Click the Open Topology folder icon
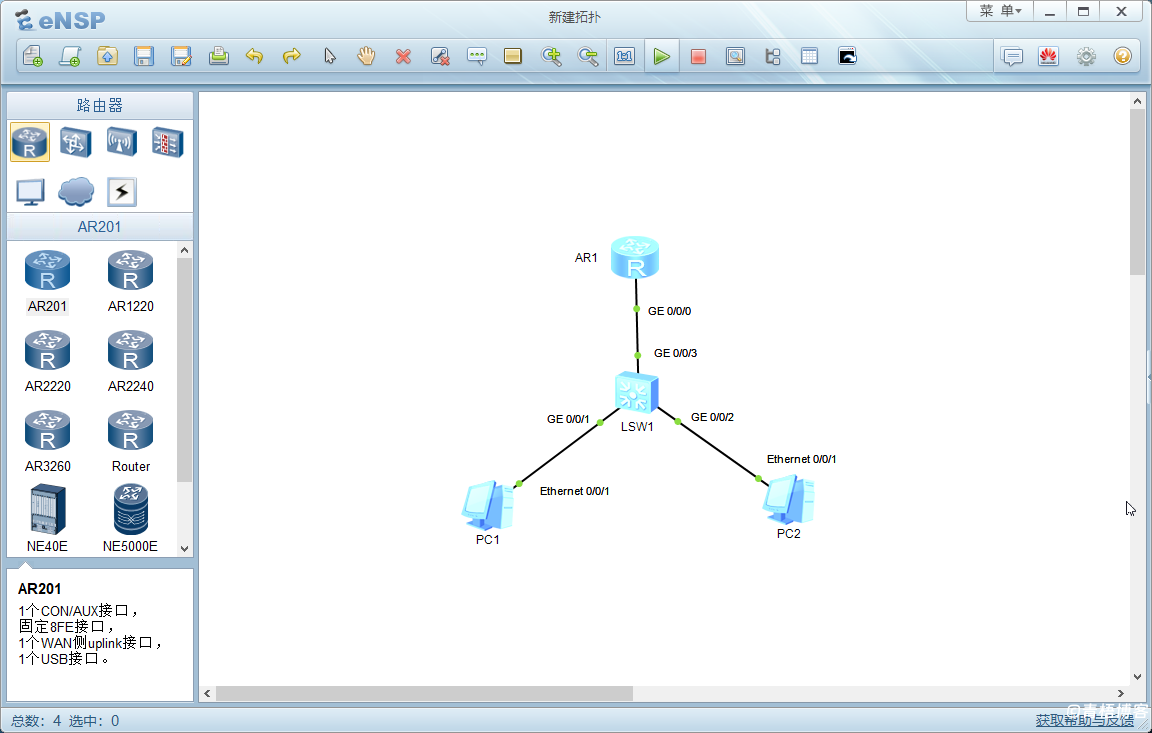Viewport: 1152px width, 733px height. click(107, 57)
